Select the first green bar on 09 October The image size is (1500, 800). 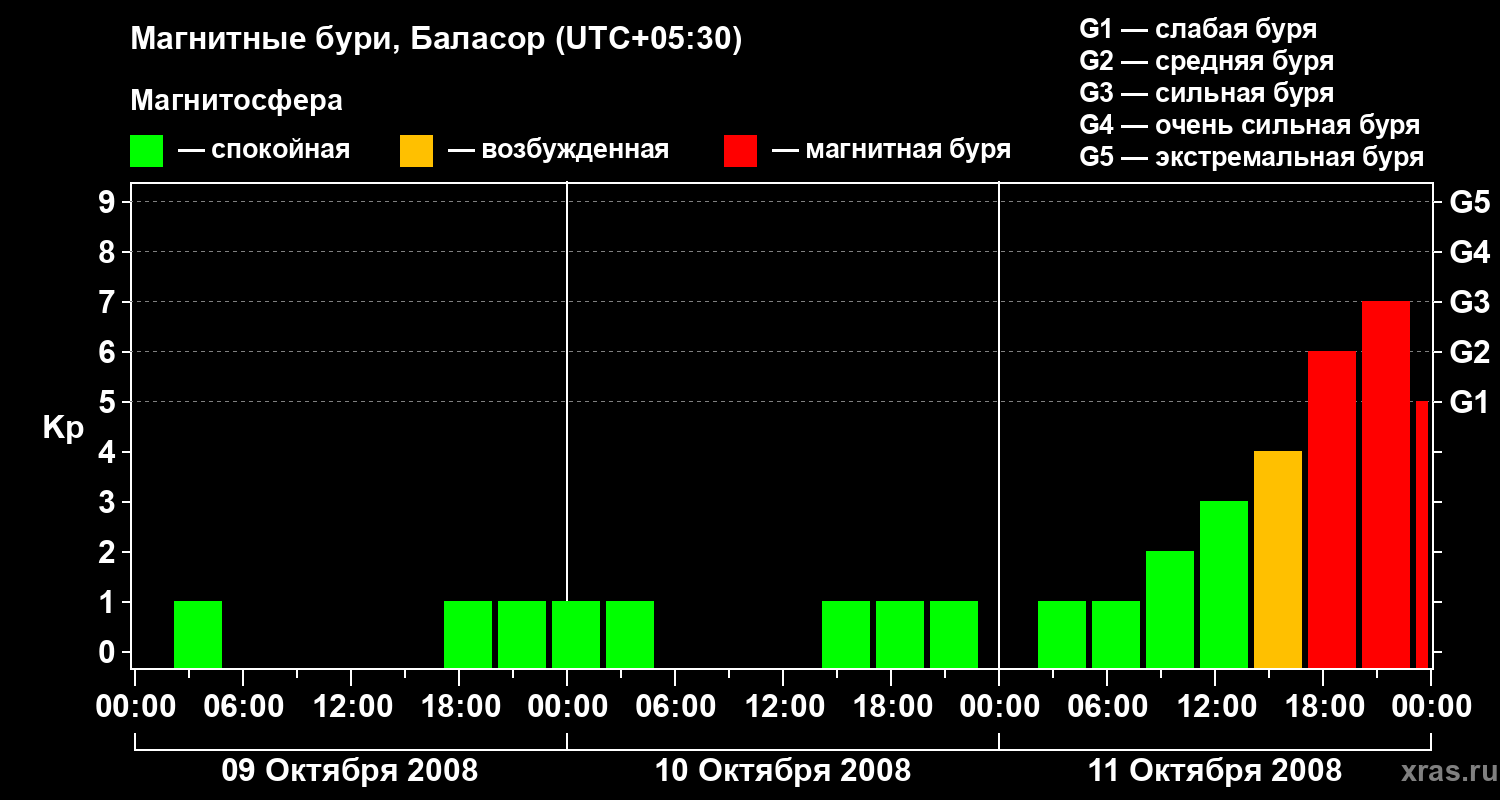coord(198,634)
